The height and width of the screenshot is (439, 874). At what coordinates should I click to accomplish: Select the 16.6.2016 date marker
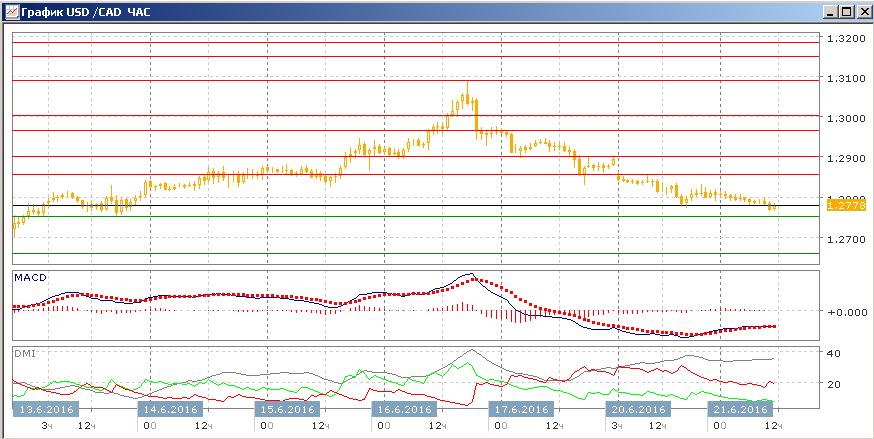point(405,409)
